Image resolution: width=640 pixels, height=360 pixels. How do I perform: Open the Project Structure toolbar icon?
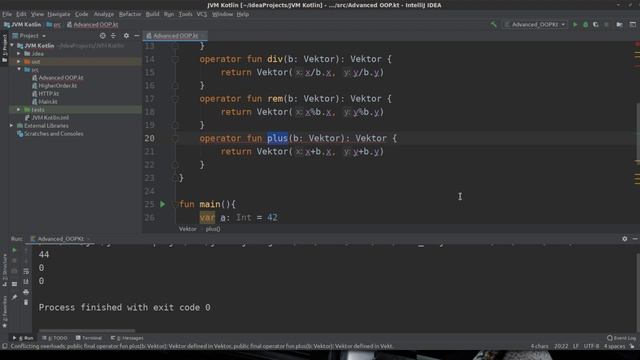pos(620,24)
